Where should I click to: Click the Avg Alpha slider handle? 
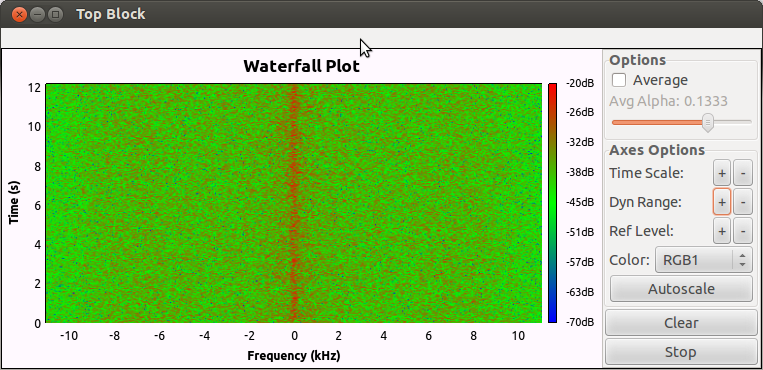coord(708,123)
